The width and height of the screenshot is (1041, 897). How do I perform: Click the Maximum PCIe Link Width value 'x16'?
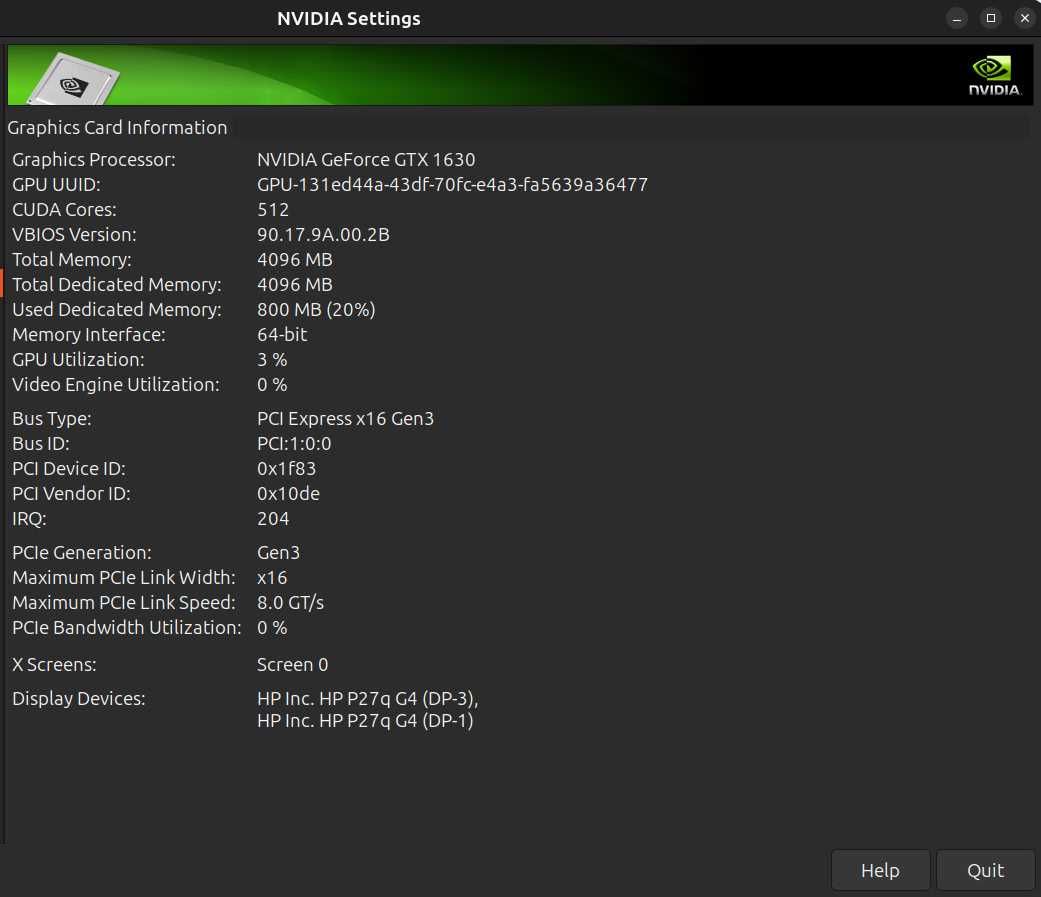pyautogui.click(x=272, y=578)
